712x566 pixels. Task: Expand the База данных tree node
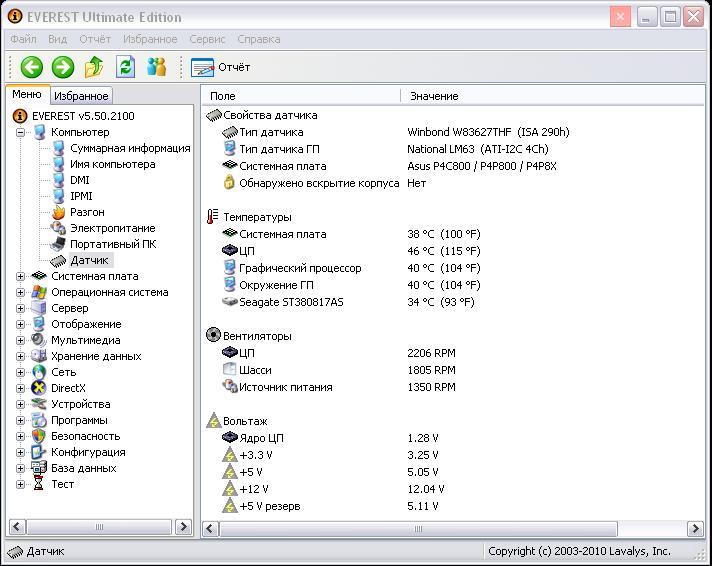[20, 468]
